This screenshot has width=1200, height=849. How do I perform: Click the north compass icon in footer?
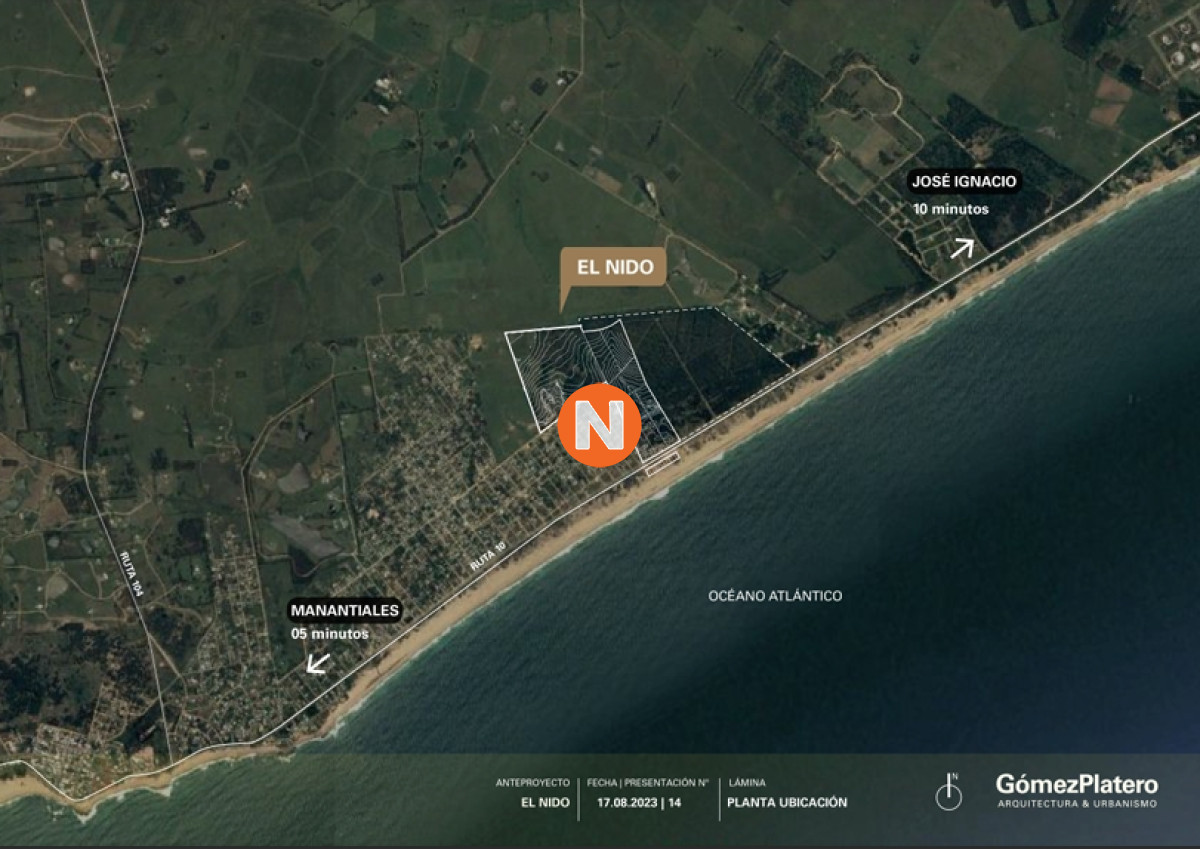[x=948, y=792]
